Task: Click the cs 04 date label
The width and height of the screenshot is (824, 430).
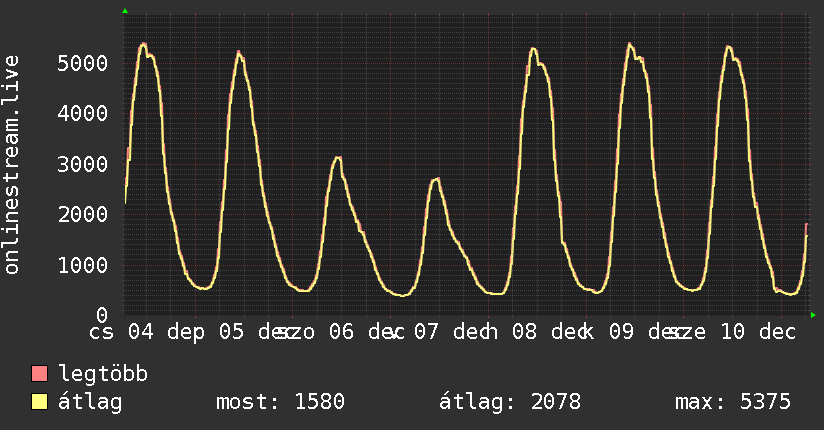Action: click(121, 332)
